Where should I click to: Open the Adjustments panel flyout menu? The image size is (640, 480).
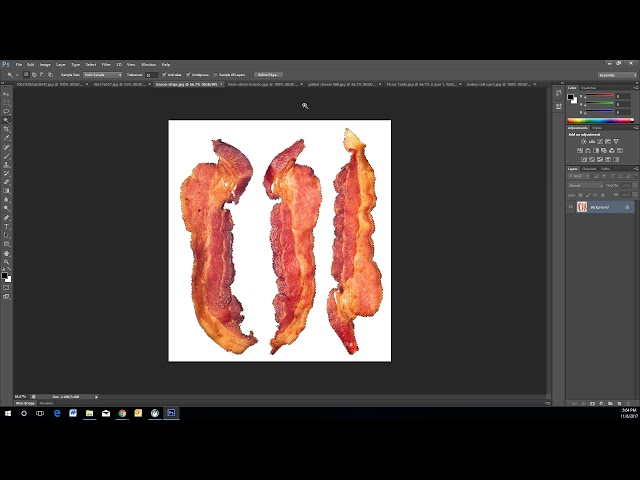coord(636,128)
